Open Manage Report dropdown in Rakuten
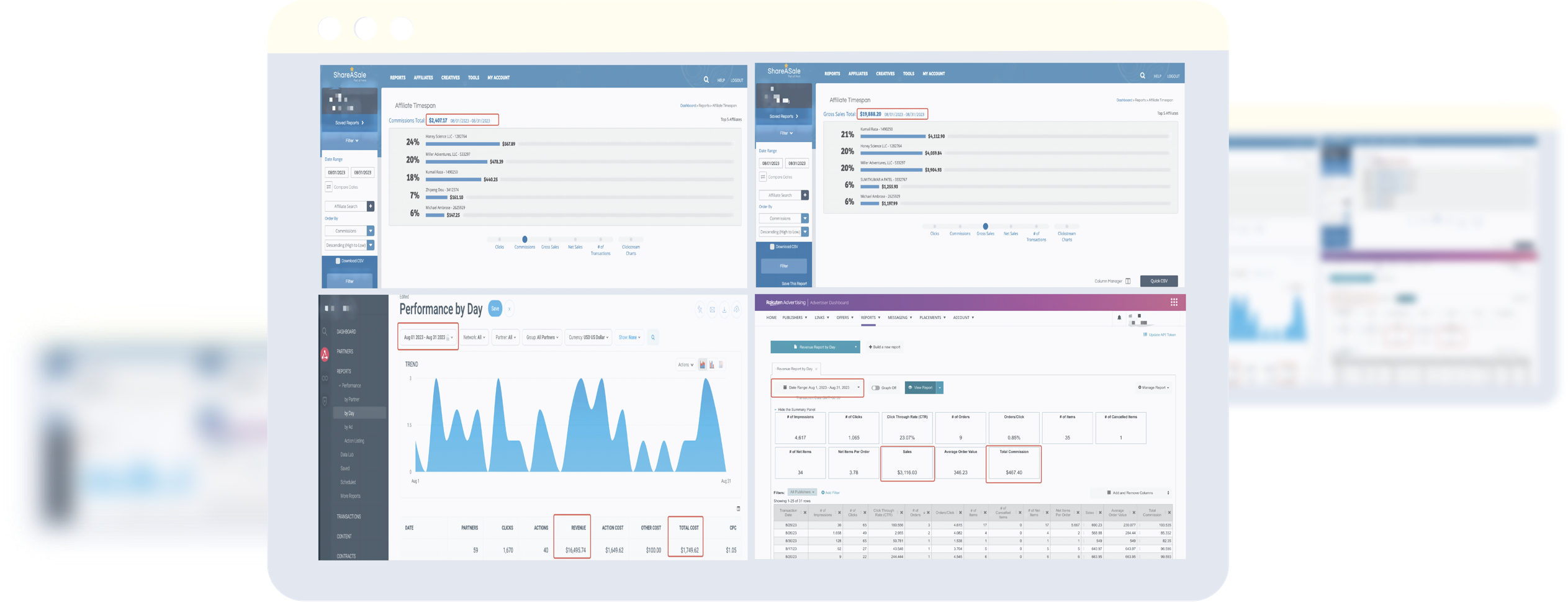Image resolution: width=1568 pixels, height=602 pixels. (x=1153, y=388)
